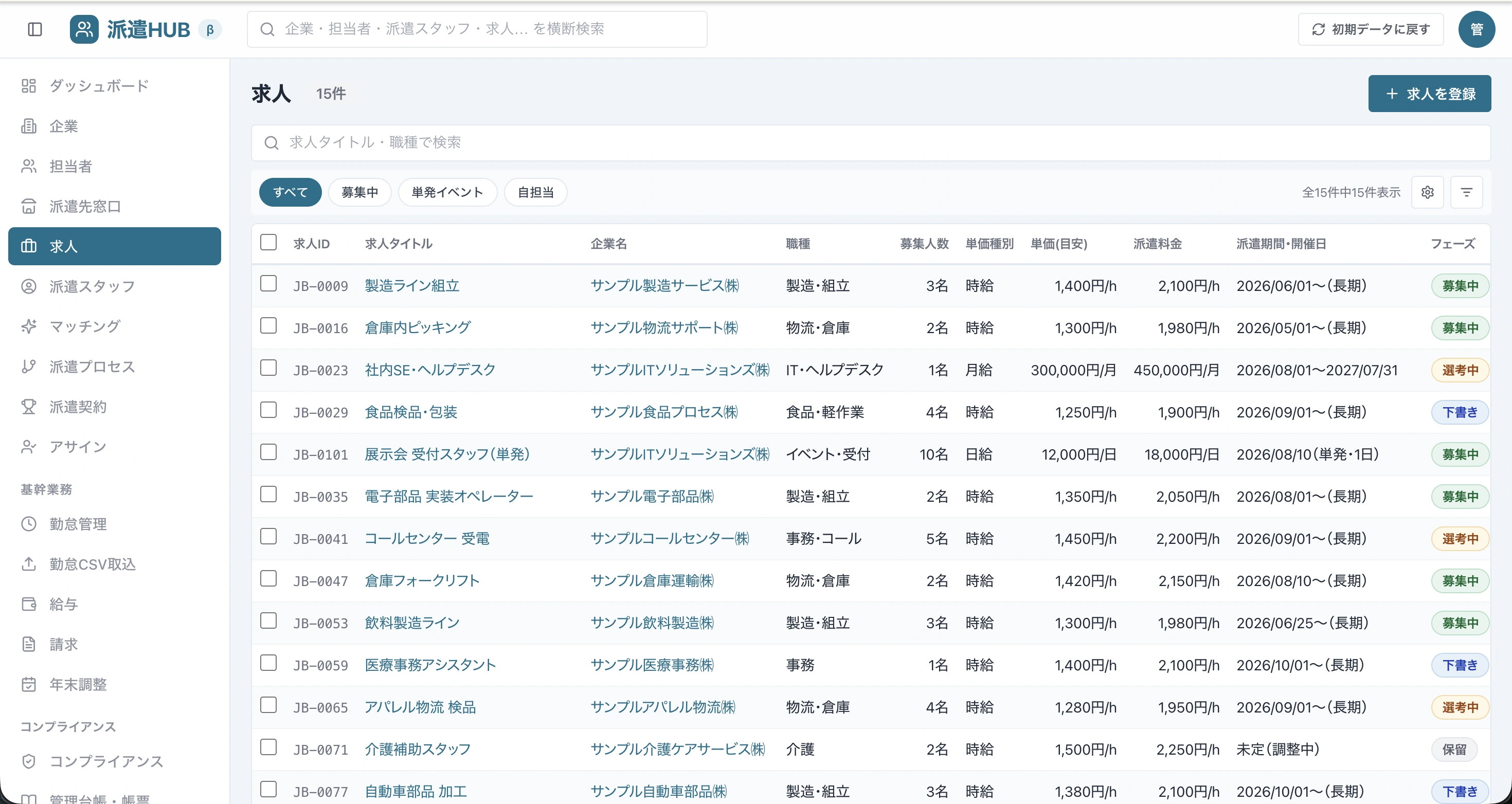The width and height of the screenshot is (1512, 804).
Task: Toggle the select-all checkbox in table header
Action: click(268, 242)
